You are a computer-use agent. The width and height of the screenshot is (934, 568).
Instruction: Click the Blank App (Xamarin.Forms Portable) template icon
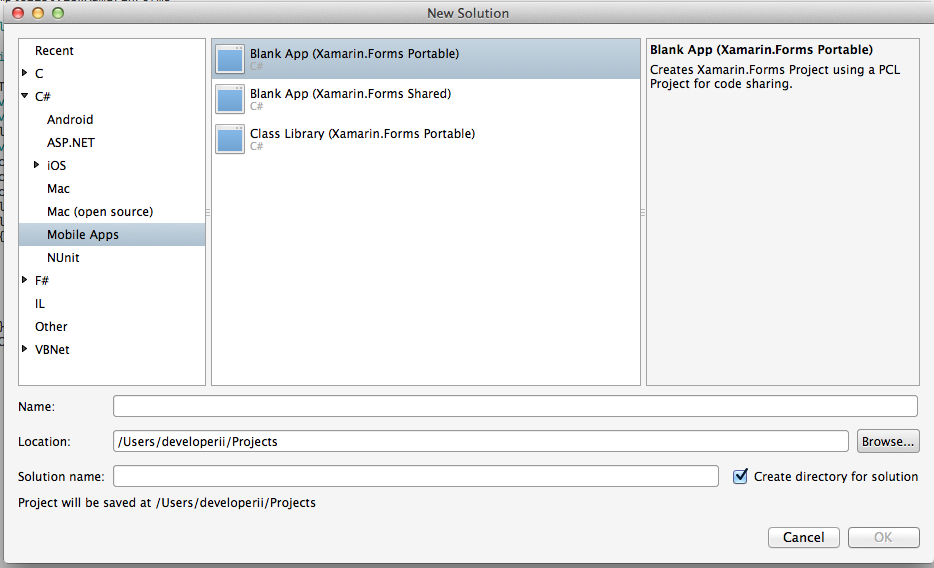230,59
